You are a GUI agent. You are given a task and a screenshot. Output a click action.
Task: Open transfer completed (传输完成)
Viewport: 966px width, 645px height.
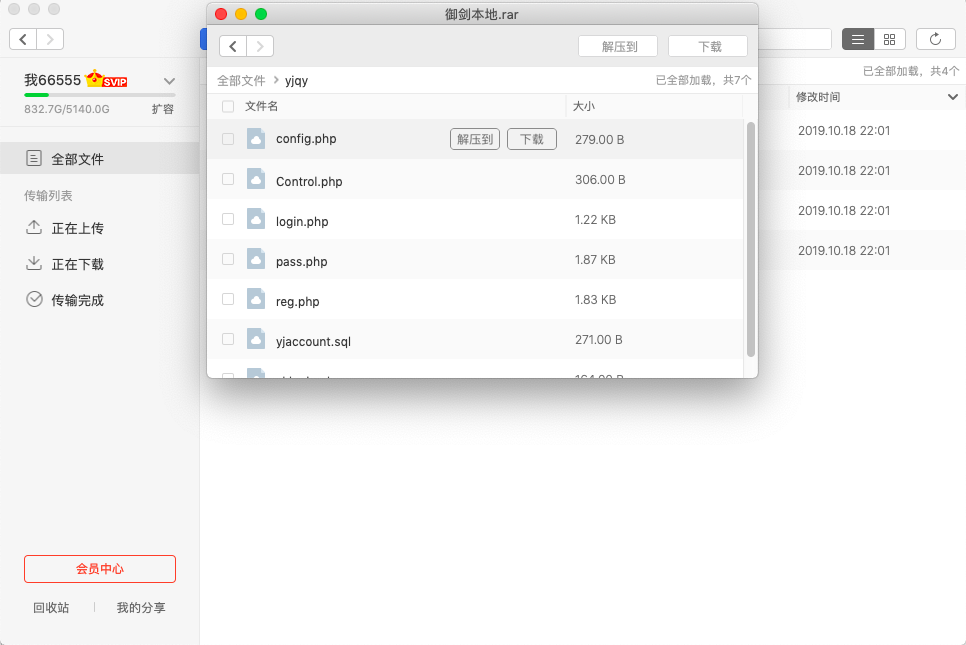tap(77, 300)
